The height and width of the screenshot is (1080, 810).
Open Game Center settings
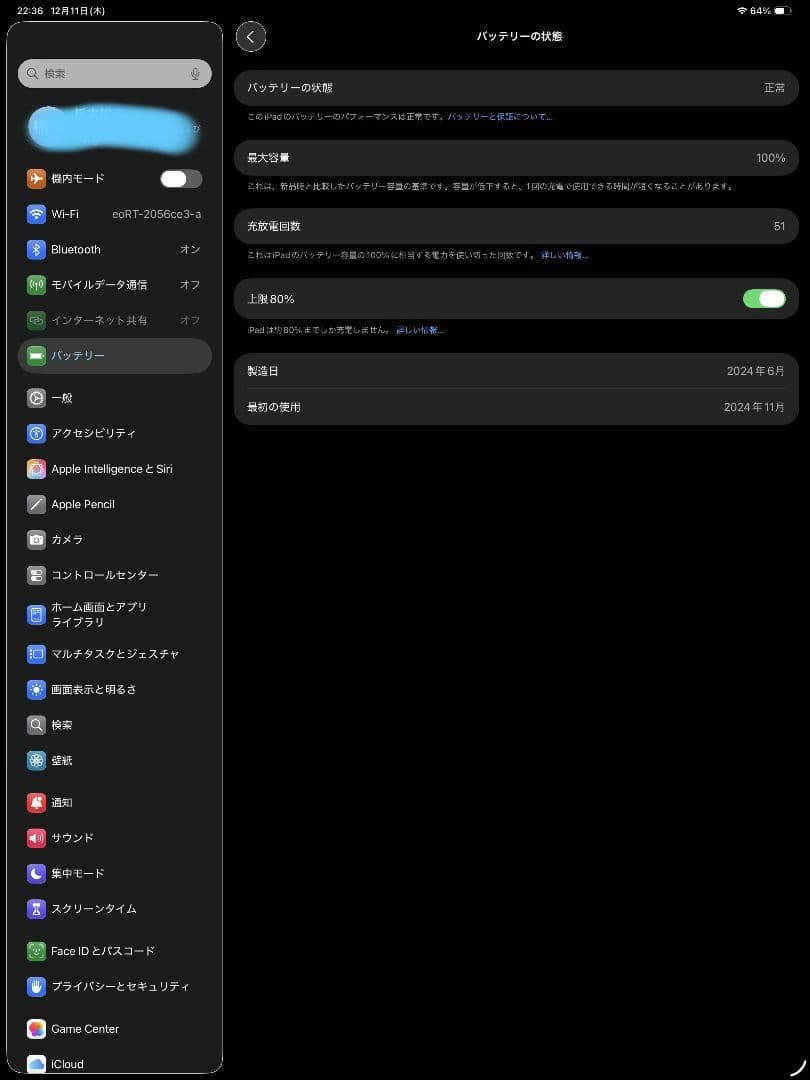[x=36, y=1028]
